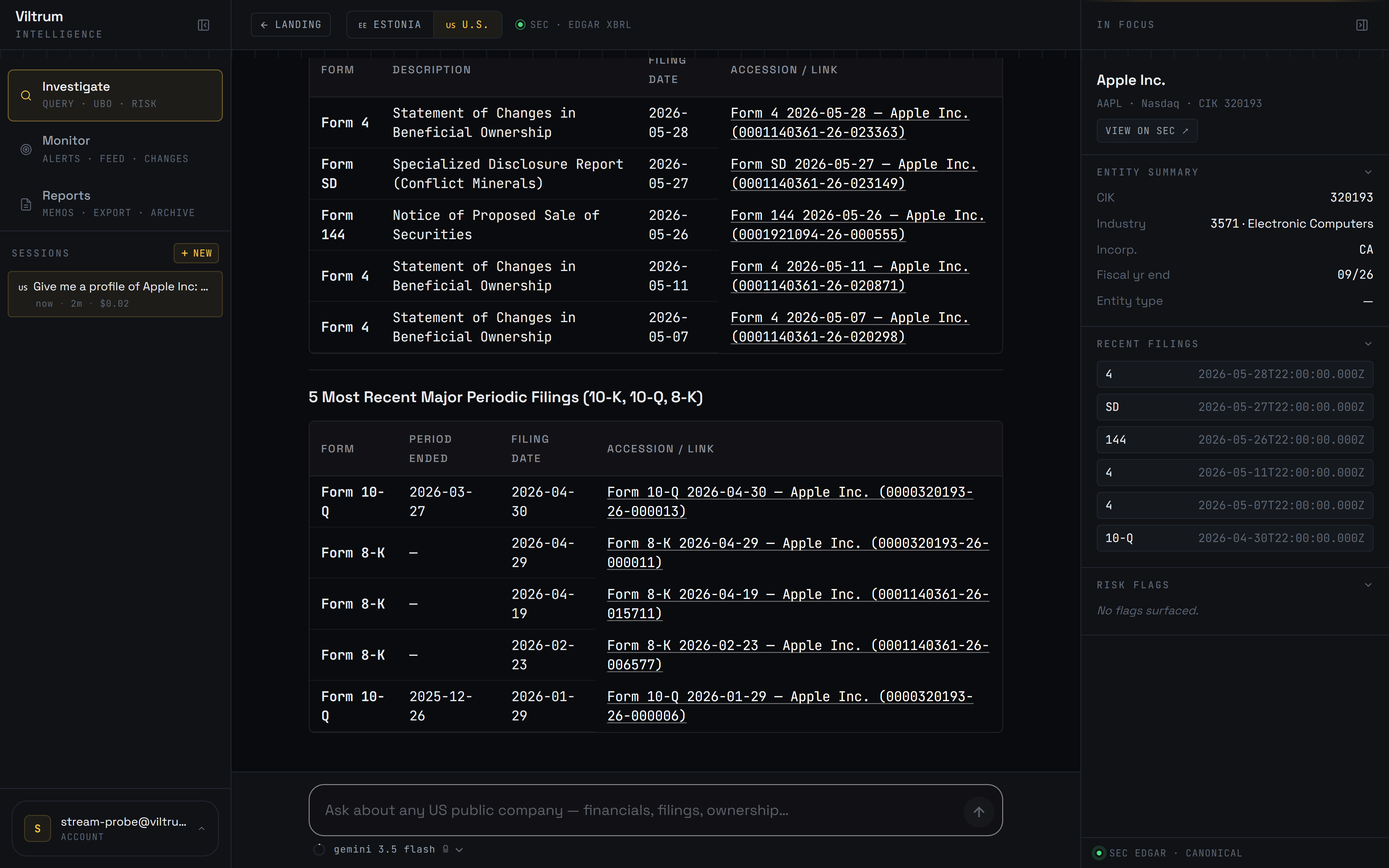Screen dimensions: 1389x868
Task: Click the lock icon next to gemini 3.5 flash
Action: pyautogui.click(x=445, y=849)
